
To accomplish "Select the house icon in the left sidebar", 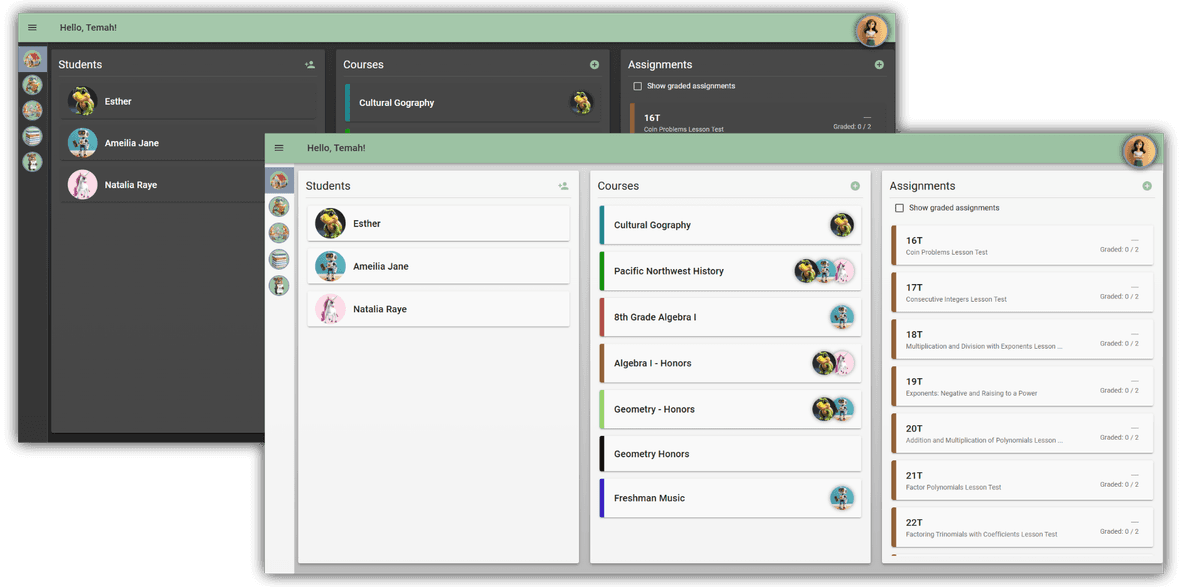I will pyautogui.click(x=278, y=182).
